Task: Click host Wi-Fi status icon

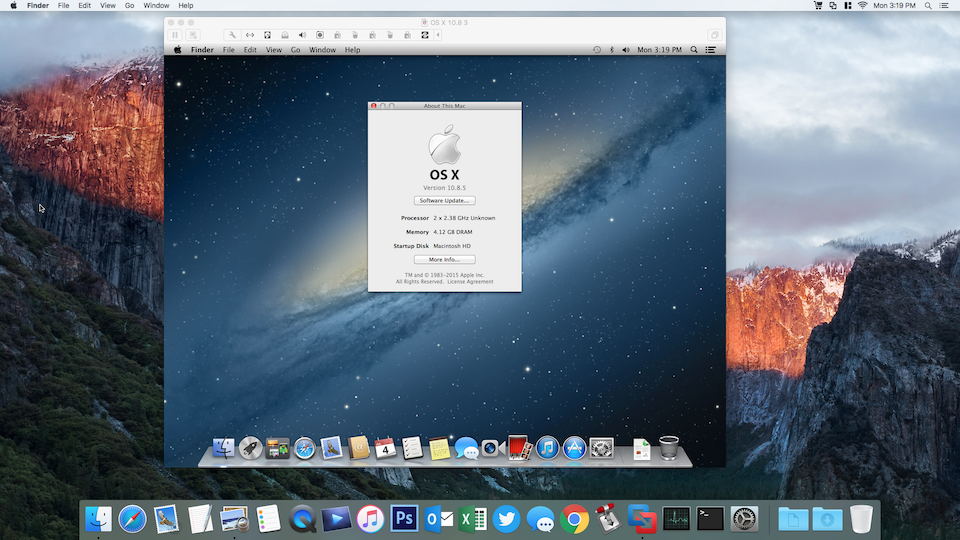Action: point(863,6)
